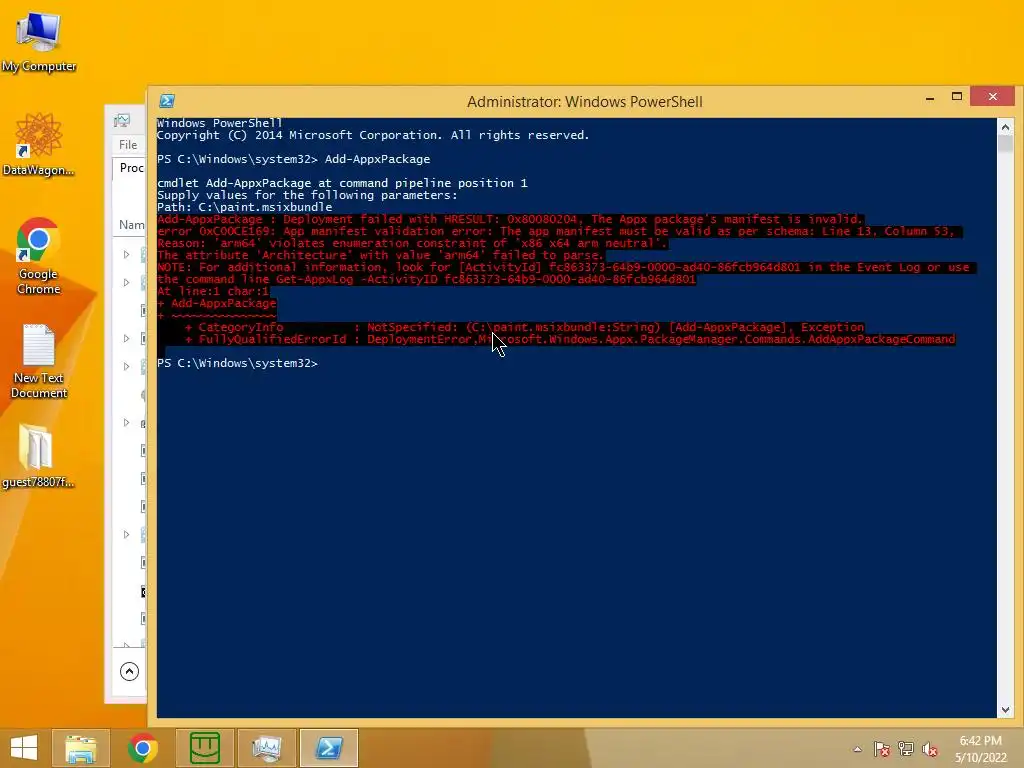1024x768 pixels.
Task: Open the green face app on taskbar
Action: point(205,748)
